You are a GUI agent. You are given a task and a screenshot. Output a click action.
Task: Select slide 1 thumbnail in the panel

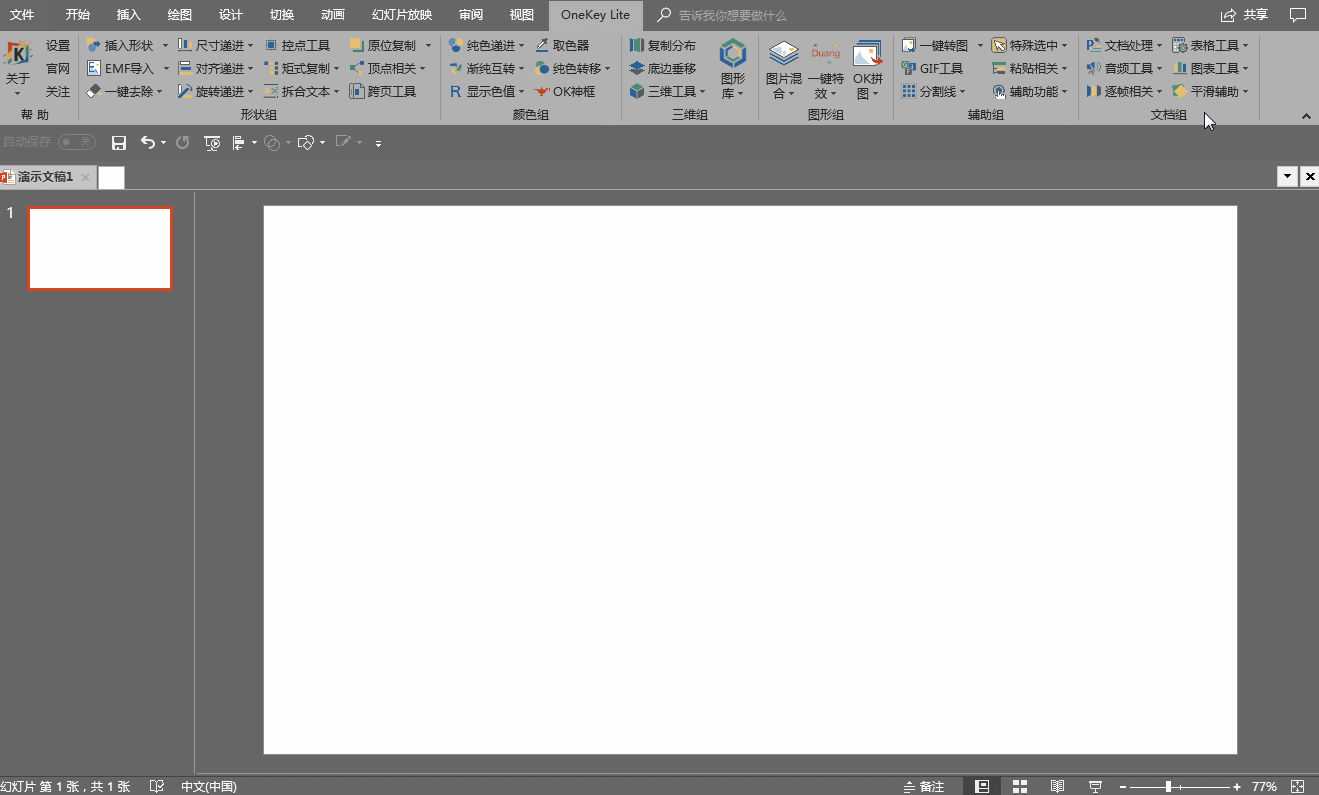100,248
